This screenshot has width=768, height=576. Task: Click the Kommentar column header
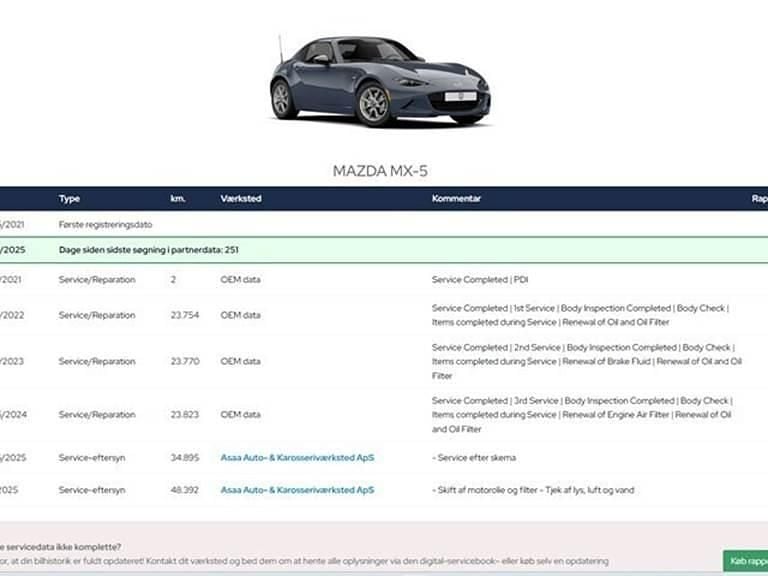coord(456,198)
